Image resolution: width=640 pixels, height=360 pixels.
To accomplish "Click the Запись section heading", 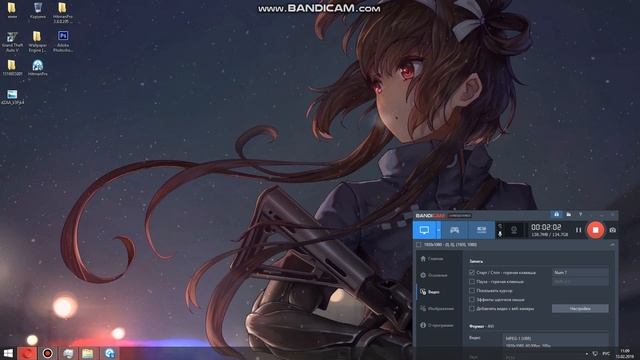I will 476,261.
